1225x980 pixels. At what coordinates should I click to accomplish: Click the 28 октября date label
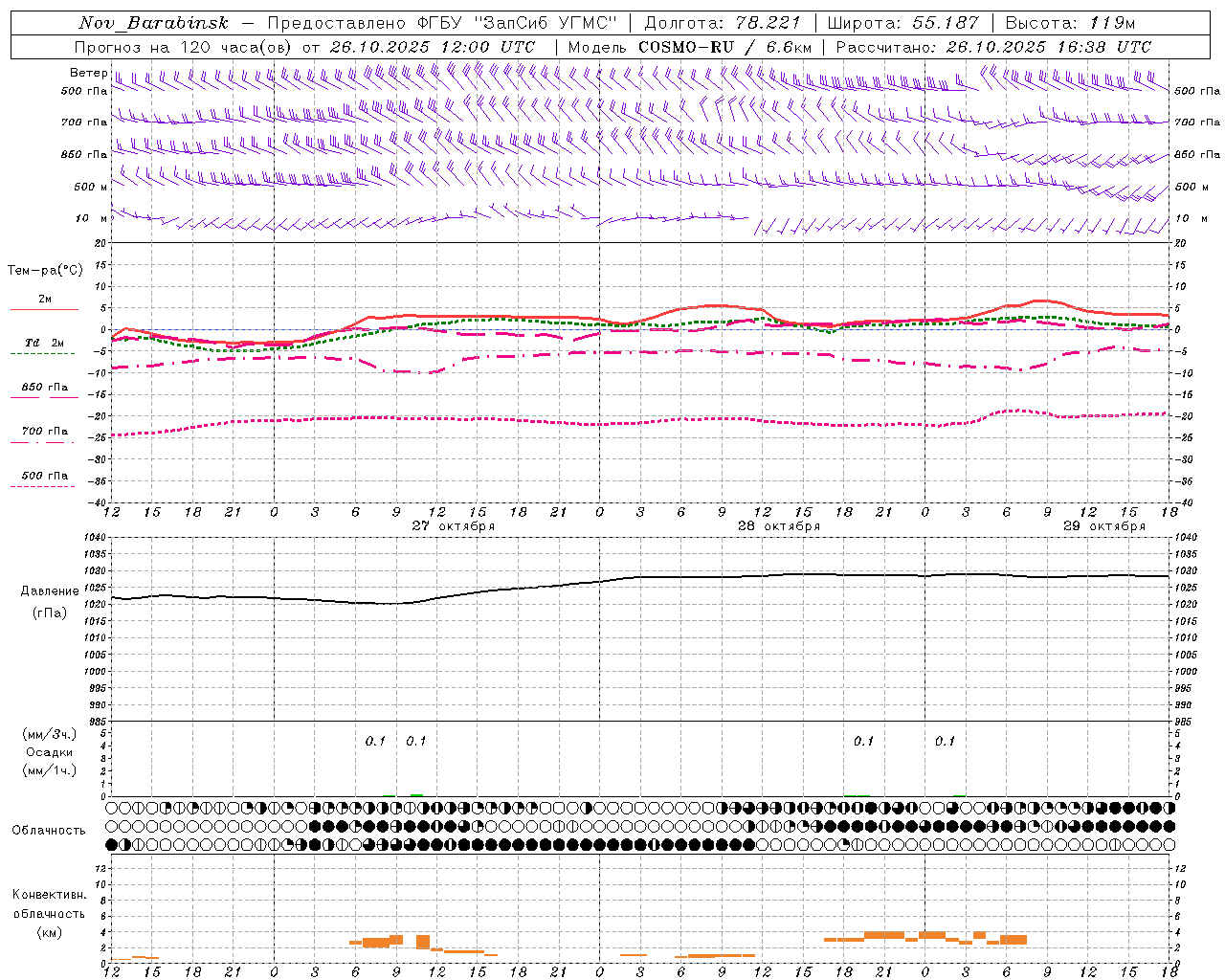click(x=779, y=525)
